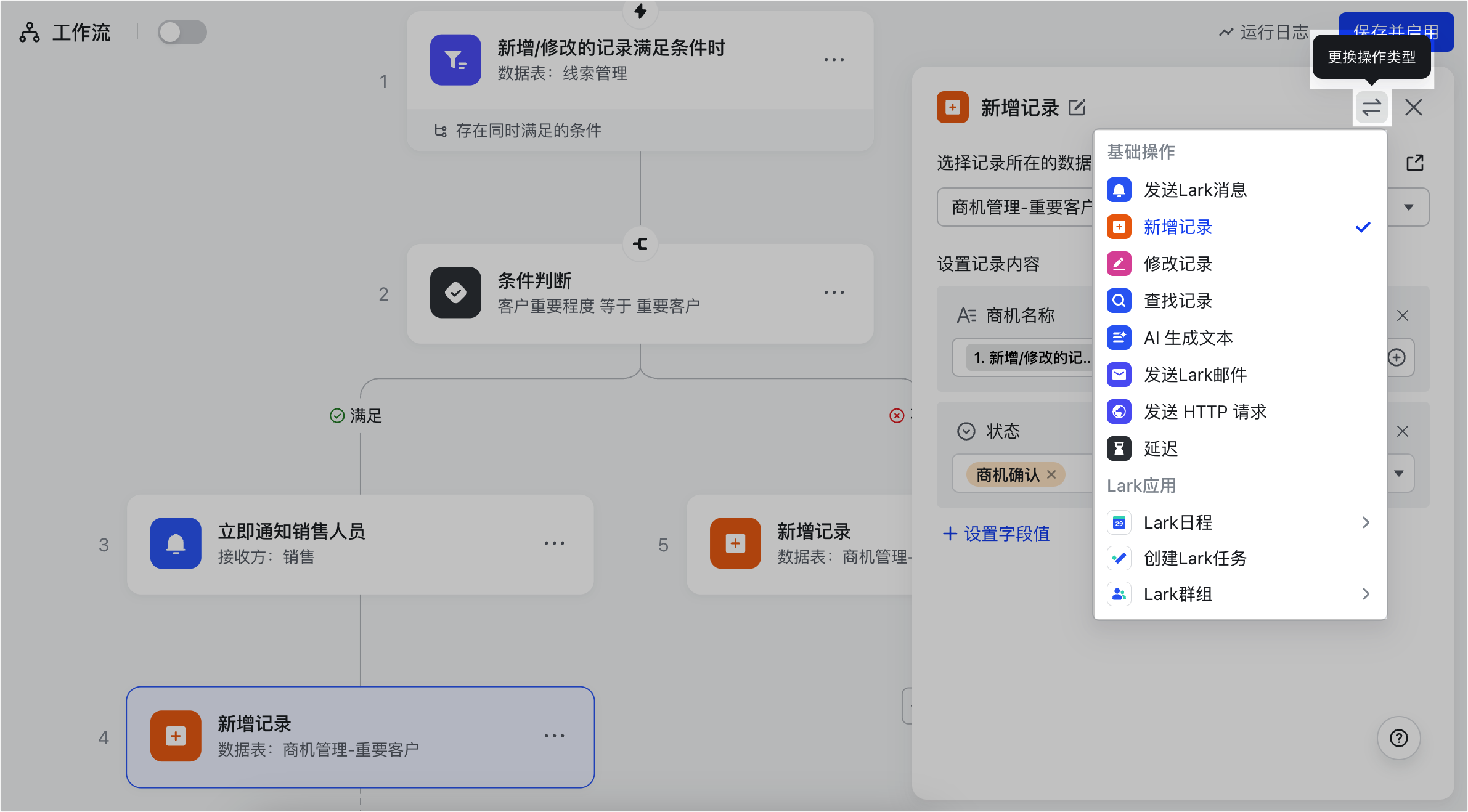
Task: Click the orange icon on step 4 card
Action: [176, 736]
